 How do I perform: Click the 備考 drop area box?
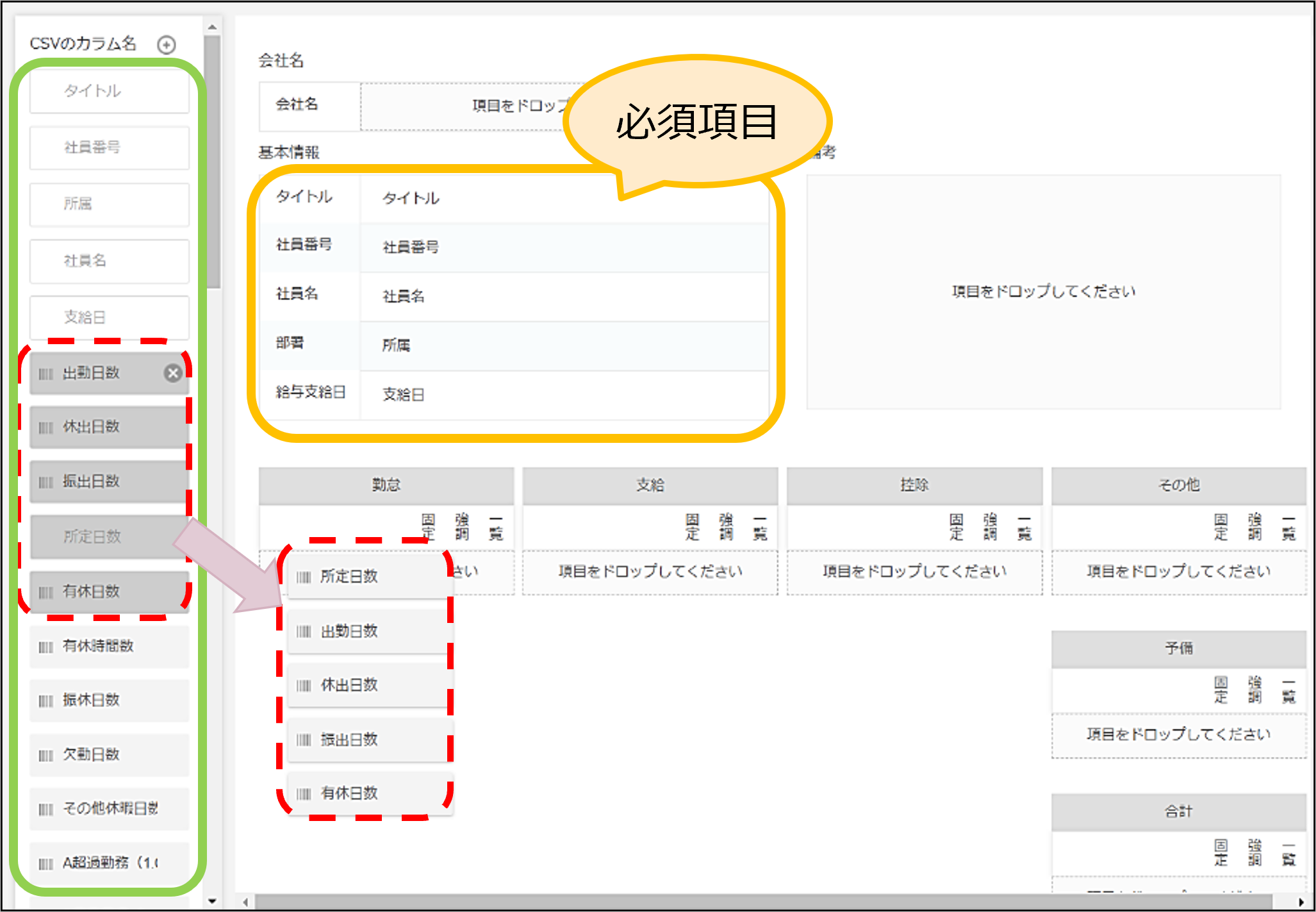click(x=1043, y=292)
